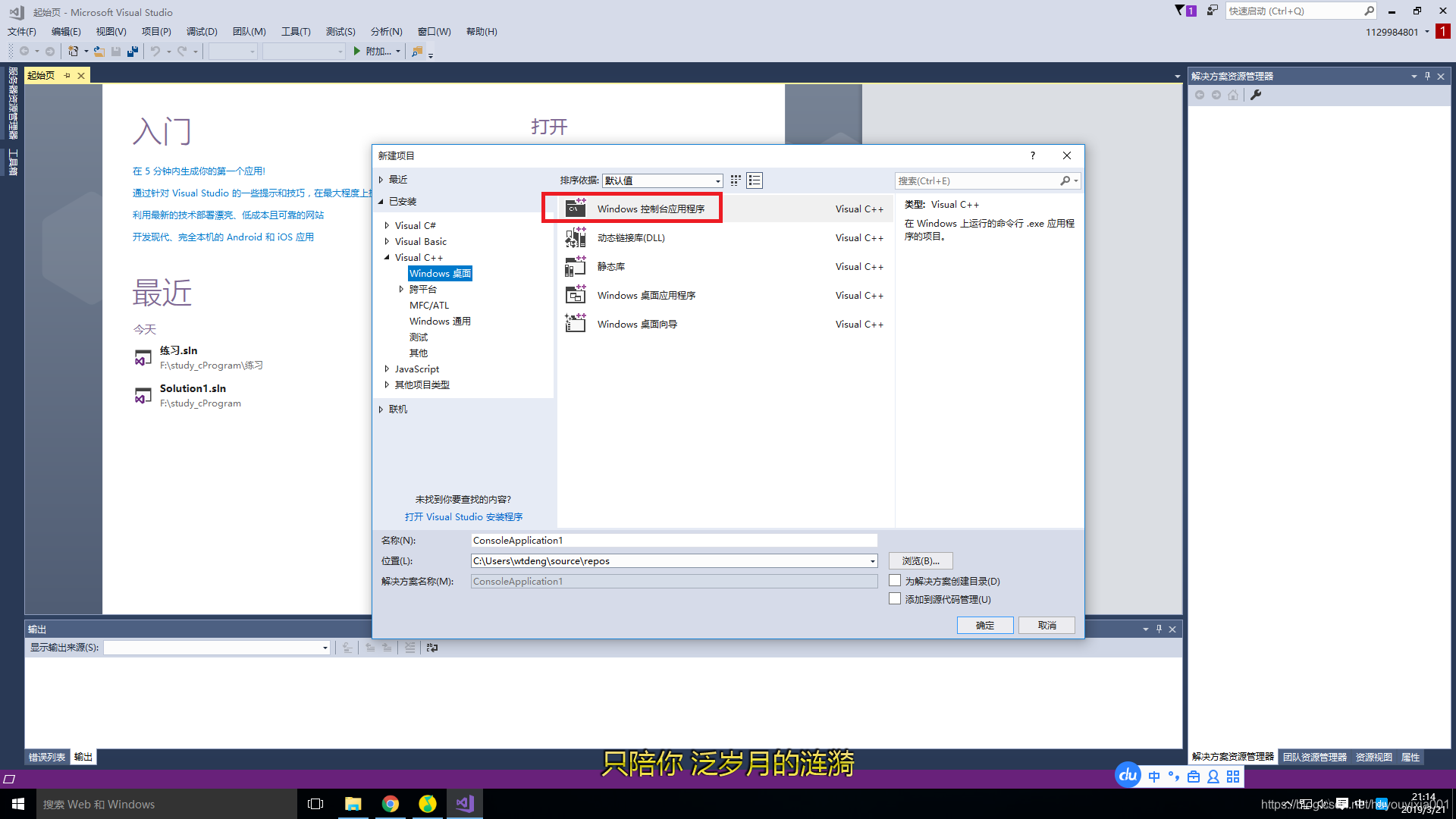Select MFC/ATL in the tree
The image size is (1456, 819).
point(429,306)
